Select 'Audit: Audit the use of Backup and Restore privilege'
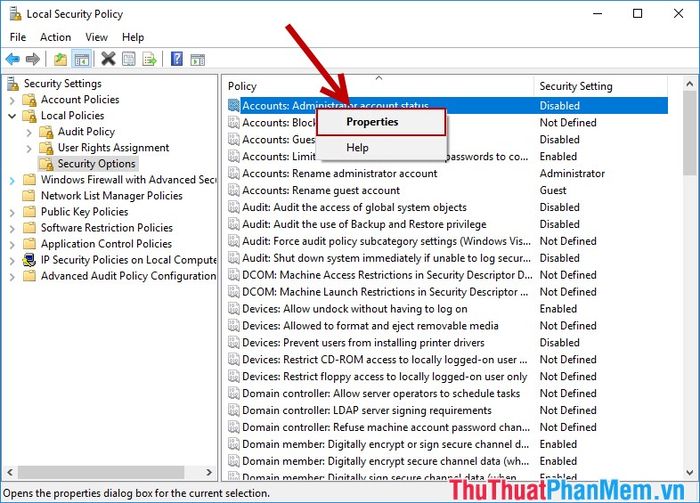This screenshot has width=700, height=503. pos(364,224)
